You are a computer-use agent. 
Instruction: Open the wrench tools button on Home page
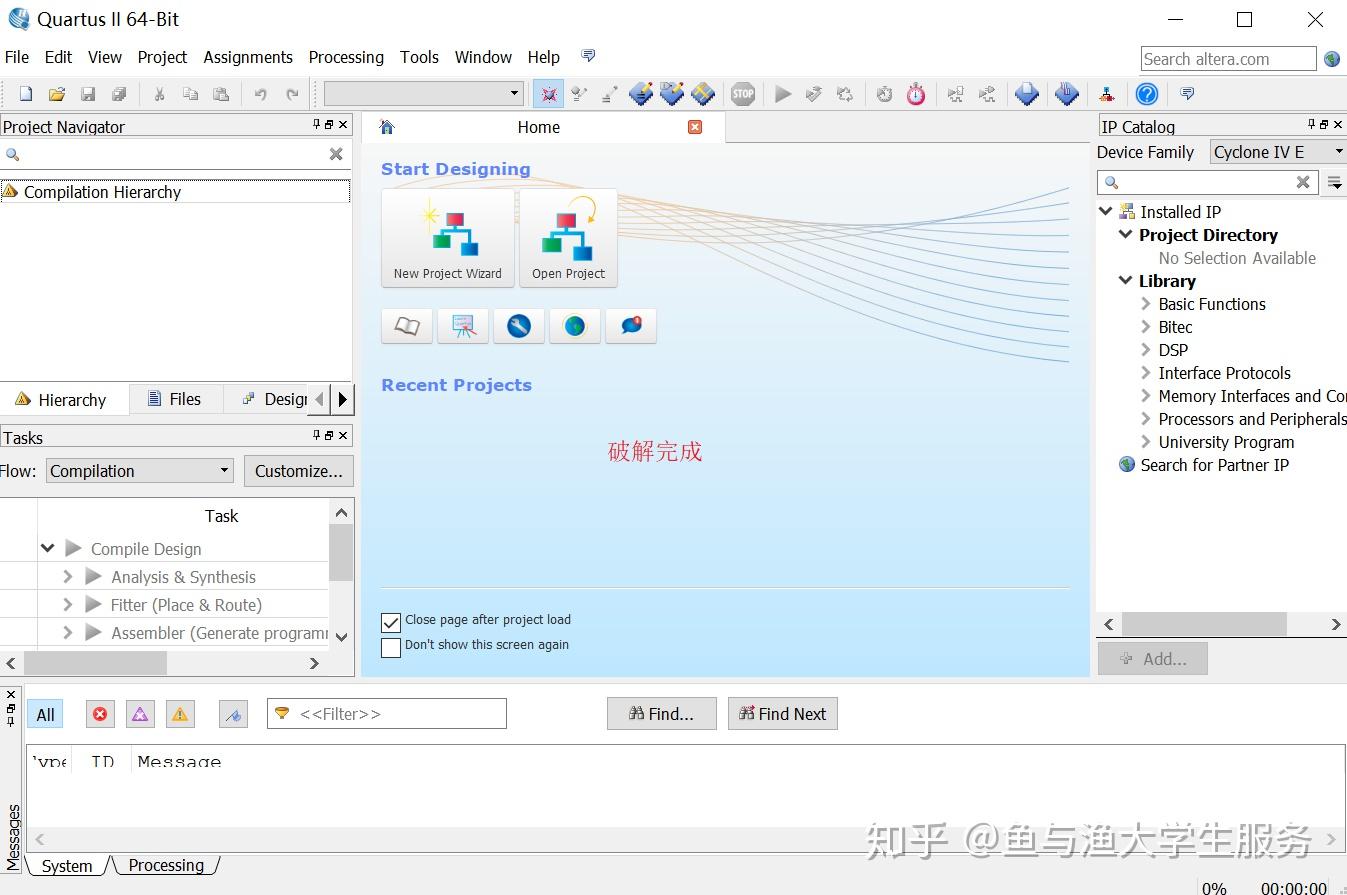click(518, 325)
